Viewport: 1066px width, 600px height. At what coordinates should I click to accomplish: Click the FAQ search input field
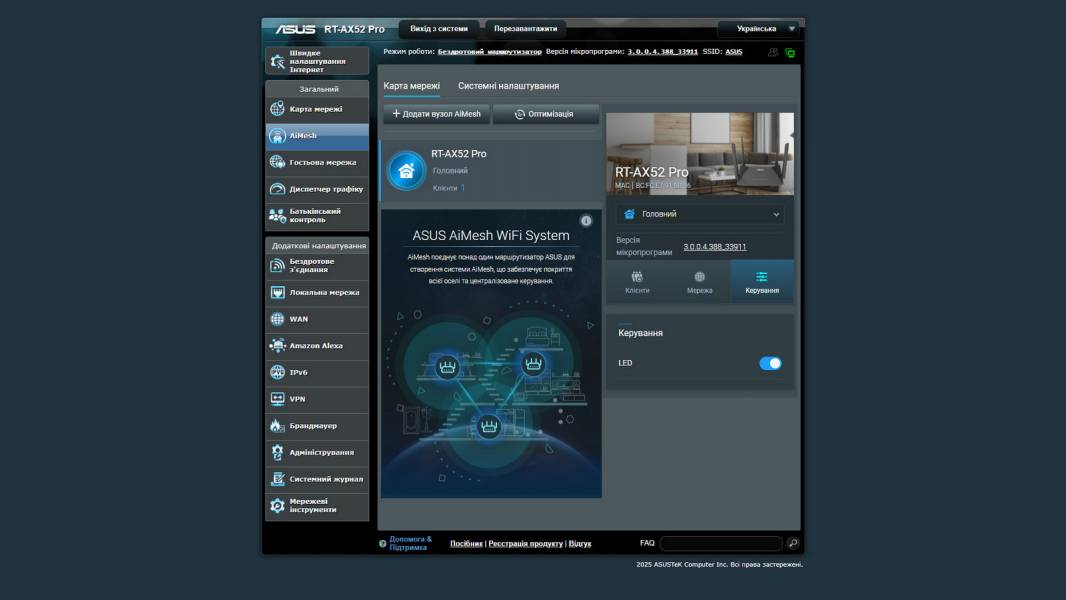pyautogui.click(x=720, y=543)
